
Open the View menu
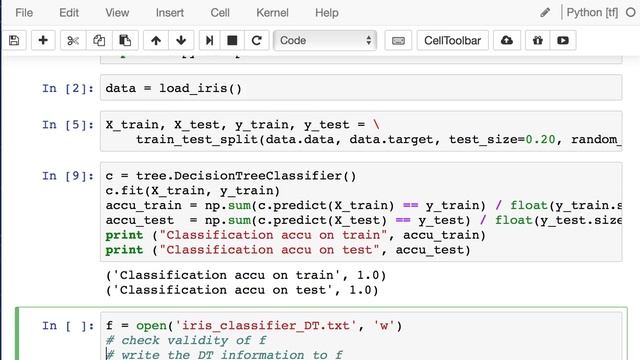117,13
